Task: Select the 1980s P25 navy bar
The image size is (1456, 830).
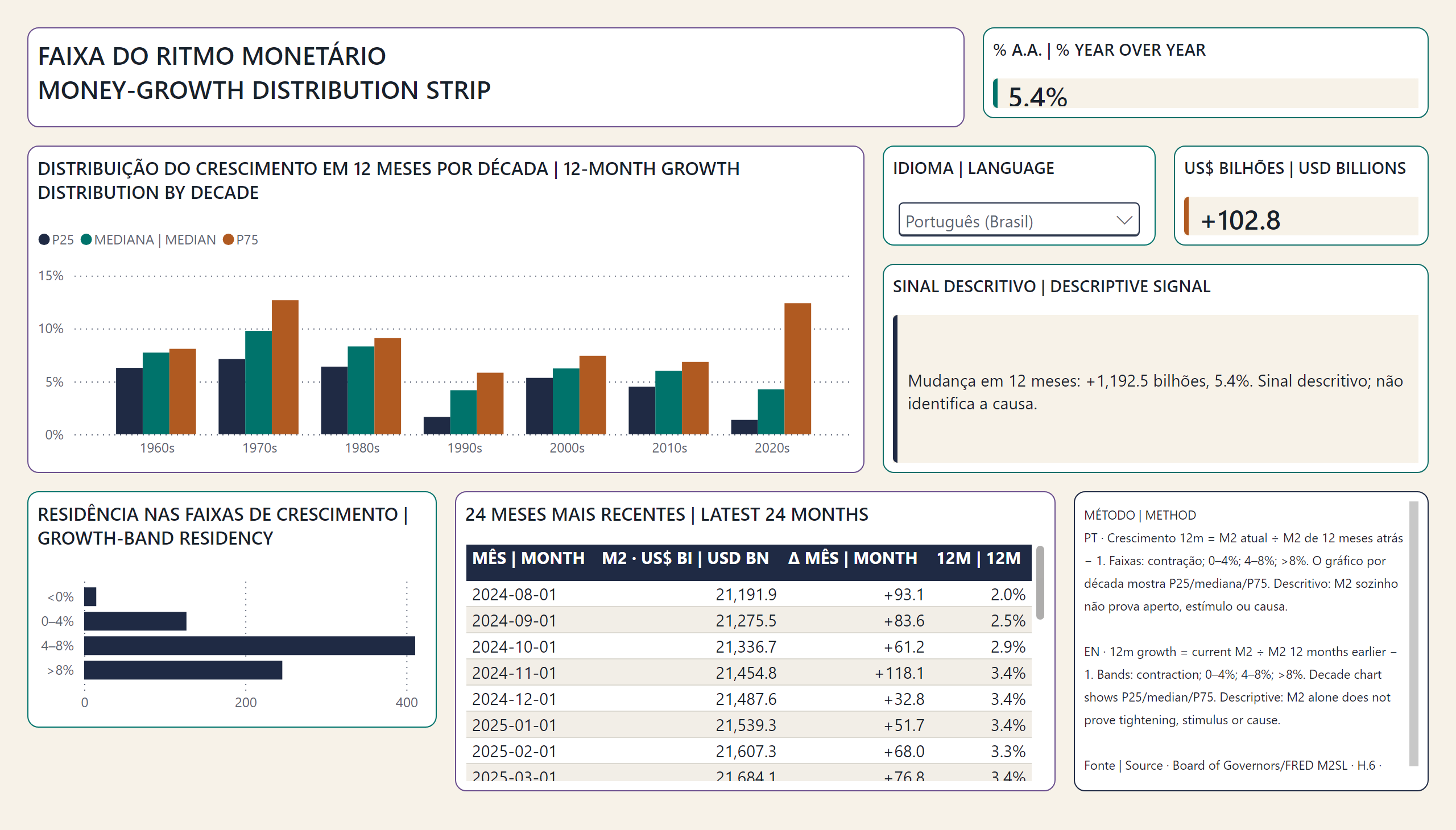Action: pyautogui.click(x=334, y=400)
